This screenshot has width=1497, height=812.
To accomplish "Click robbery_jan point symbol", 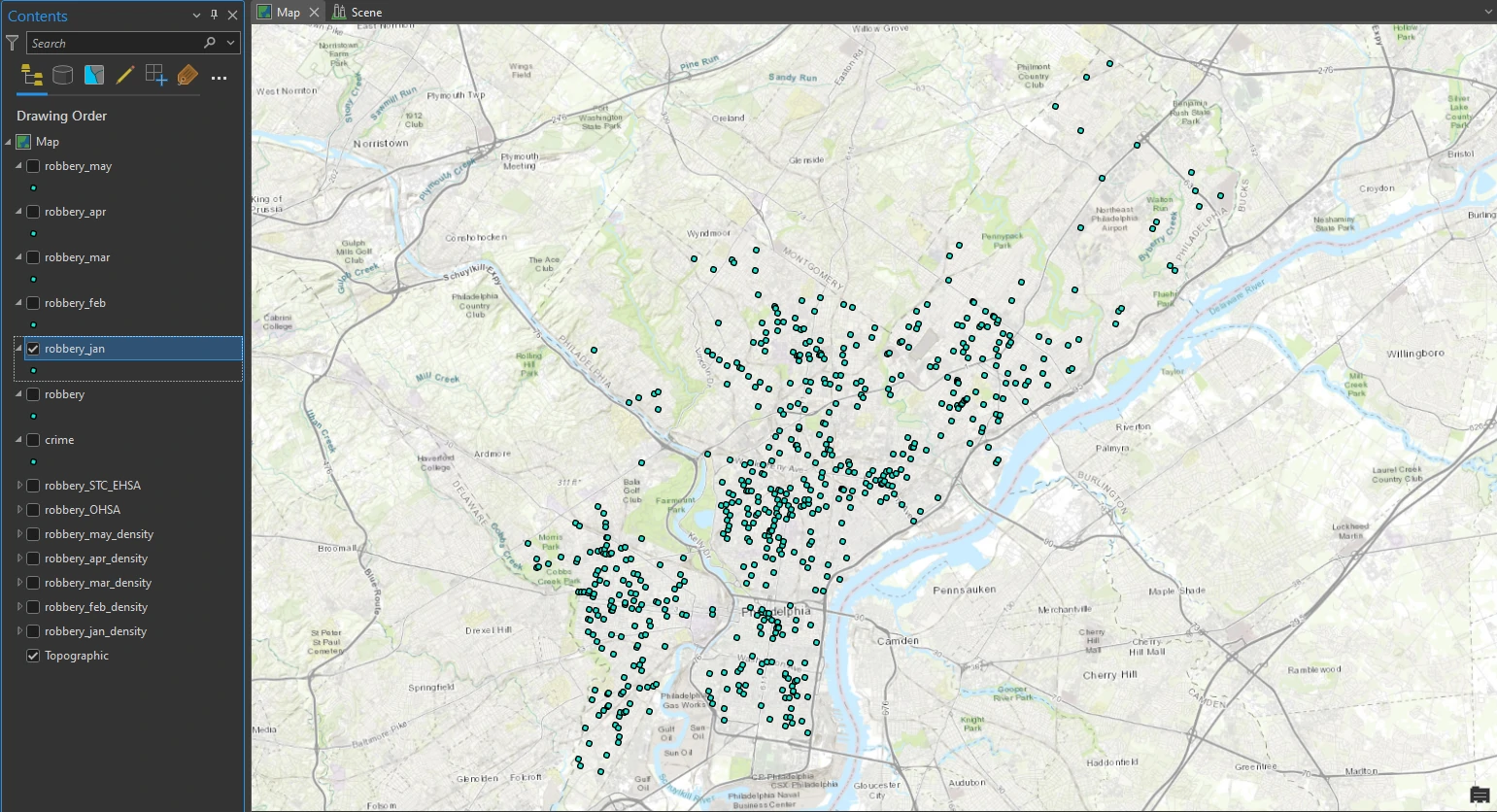I will pyautogui.click(x=34, y=371).
